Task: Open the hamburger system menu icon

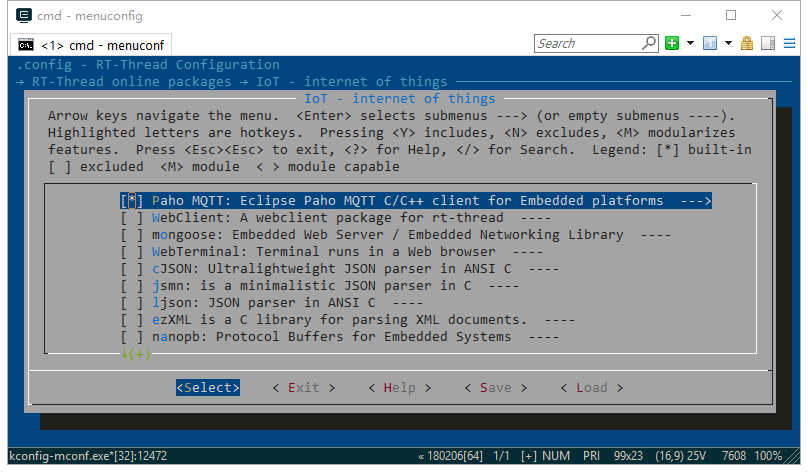Action: [789, 43]
